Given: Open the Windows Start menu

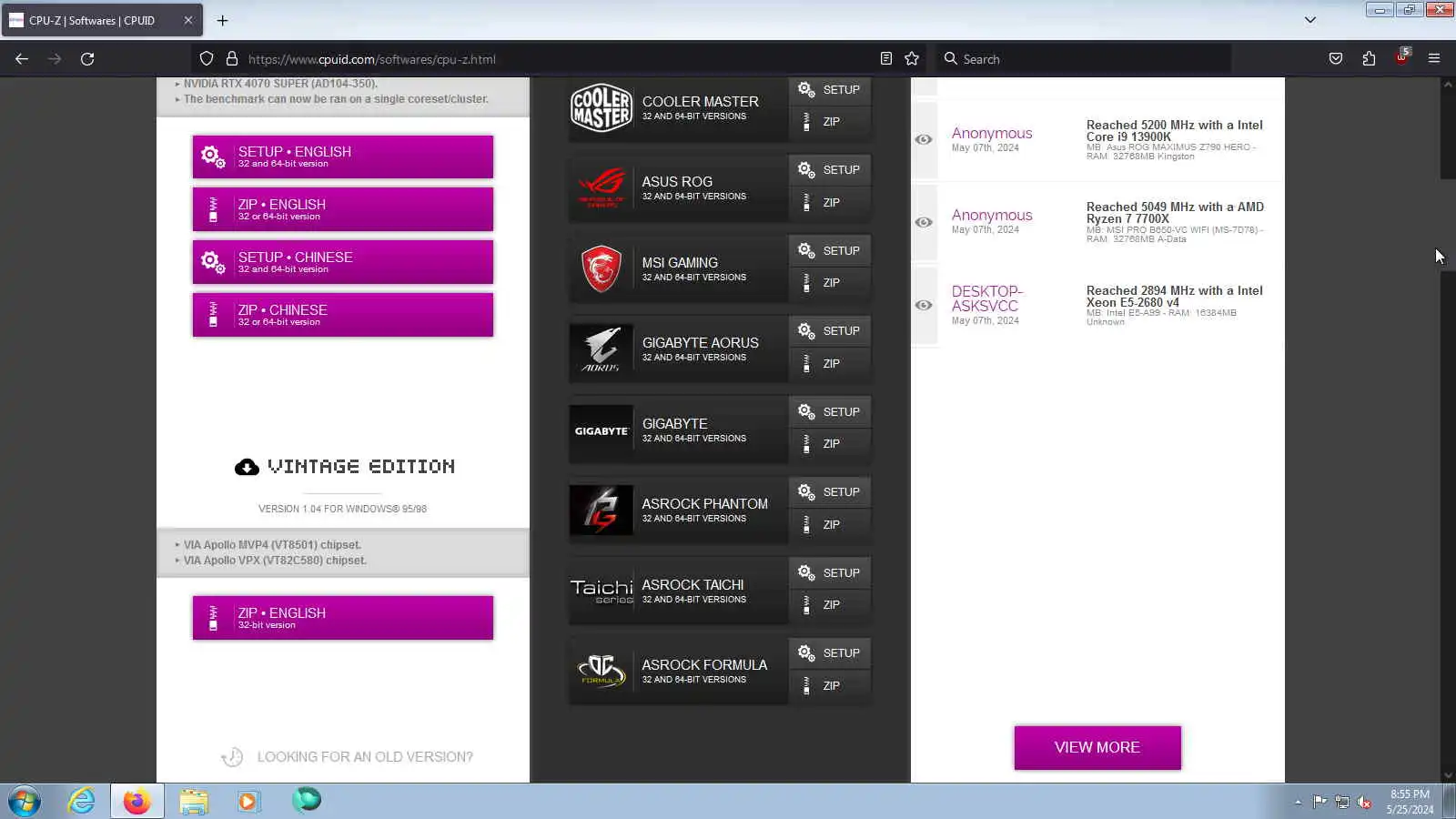Looking at the screenshot, I should [x=25, y=802].
